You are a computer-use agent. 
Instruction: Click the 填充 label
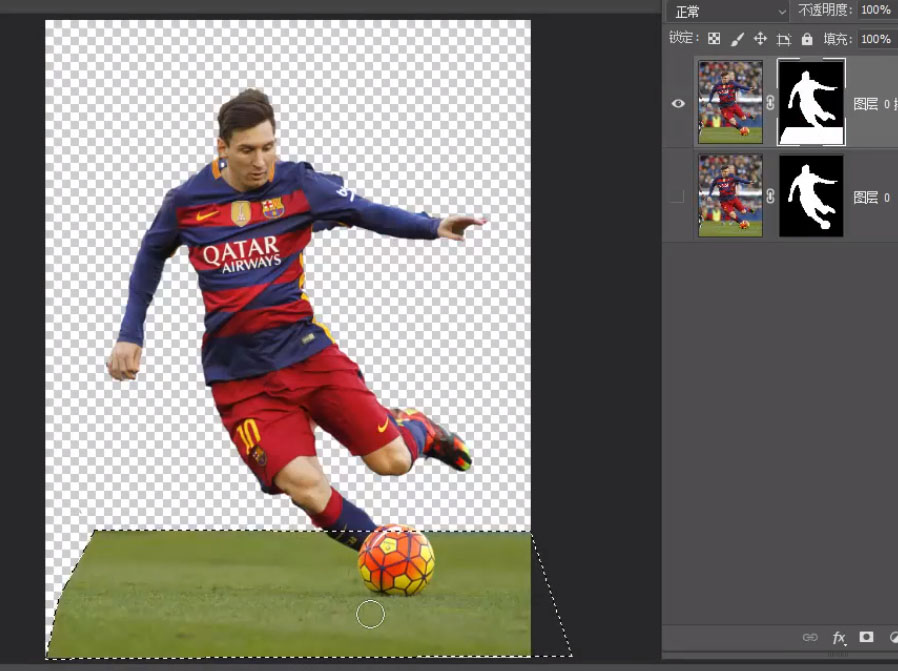(x=837, y=39)
